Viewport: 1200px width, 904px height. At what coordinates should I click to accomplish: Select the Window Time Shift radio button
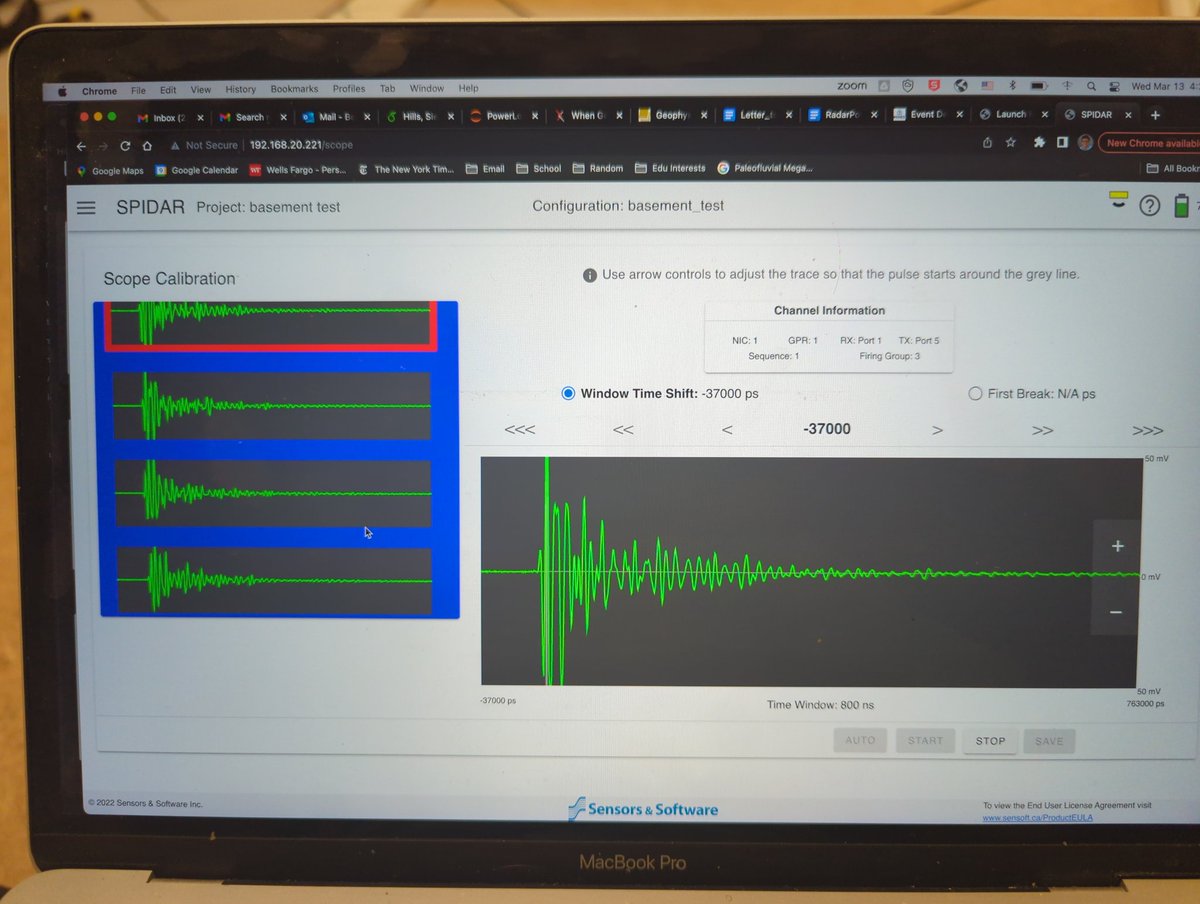[569, 394]
